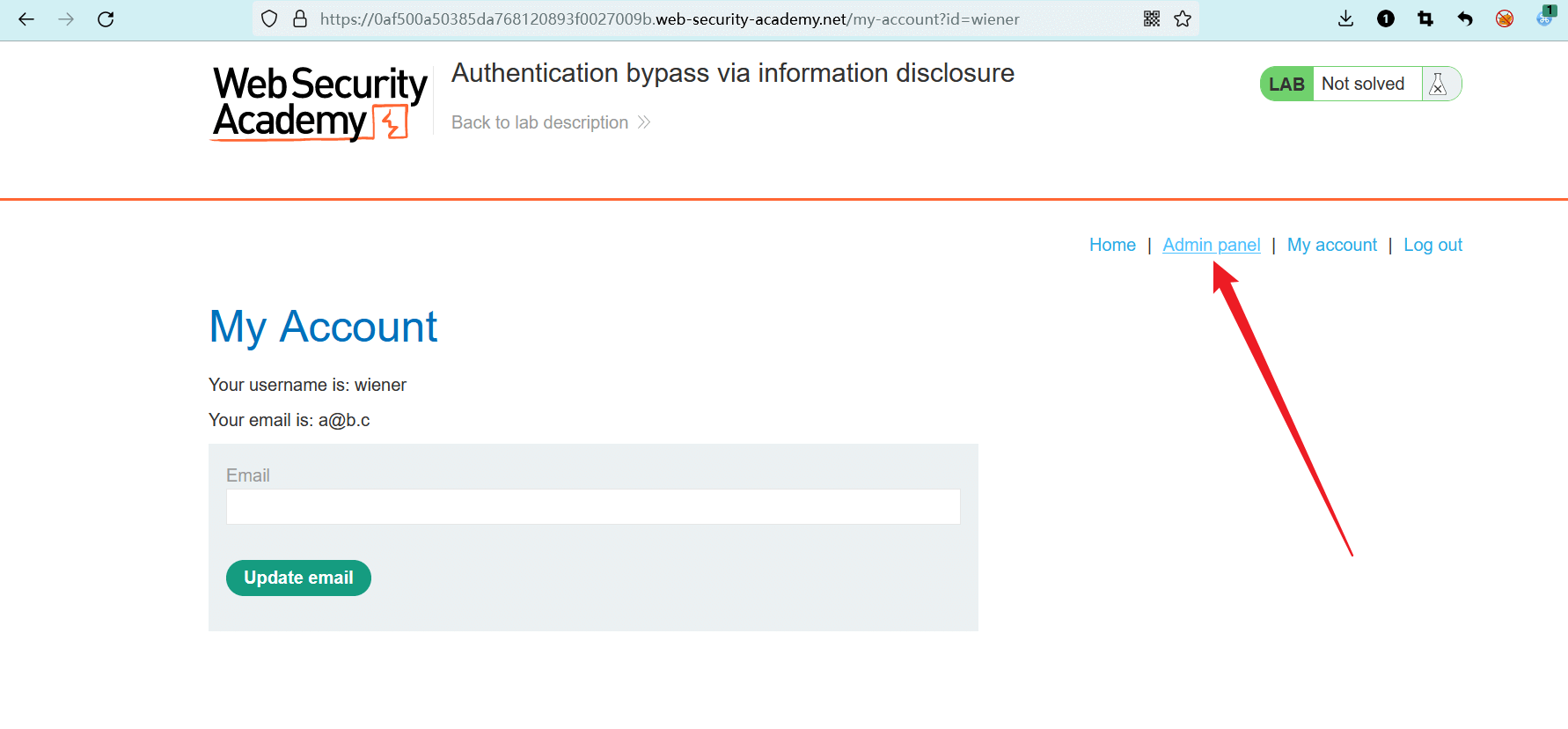The width and height of the screenshot is (1568, 729).
Task: Open the Admin panel link
Action: point(1211,245)
